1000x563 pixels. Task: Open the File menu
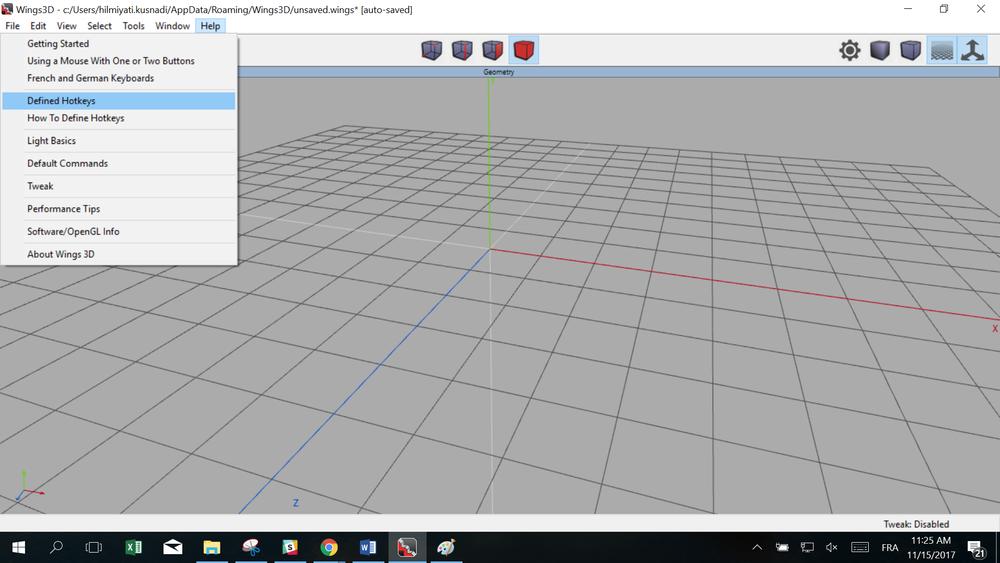13,26
